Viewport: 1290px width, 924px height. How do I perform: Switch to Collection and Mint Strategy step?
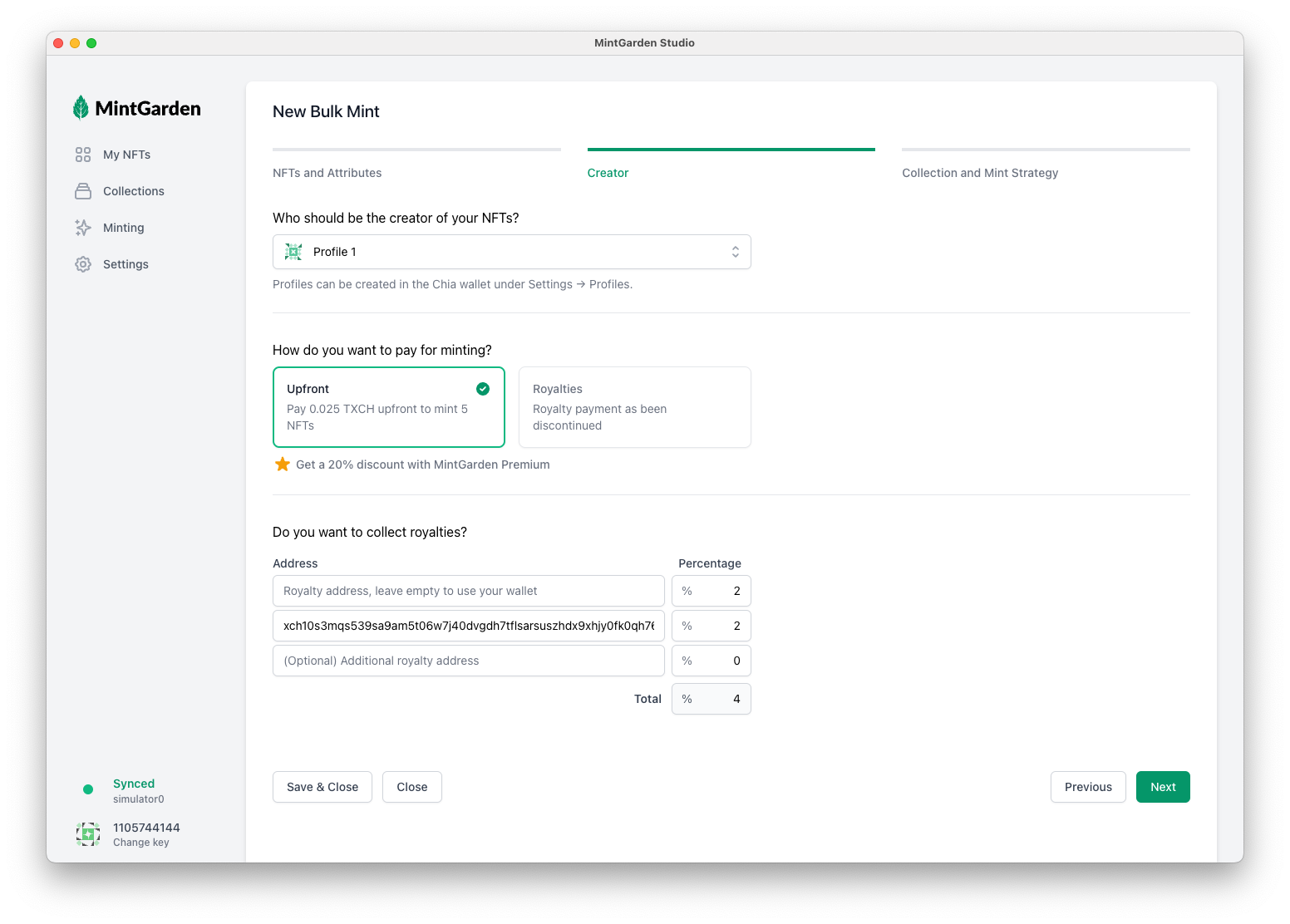pyautogui.click(x=980, y=173)
